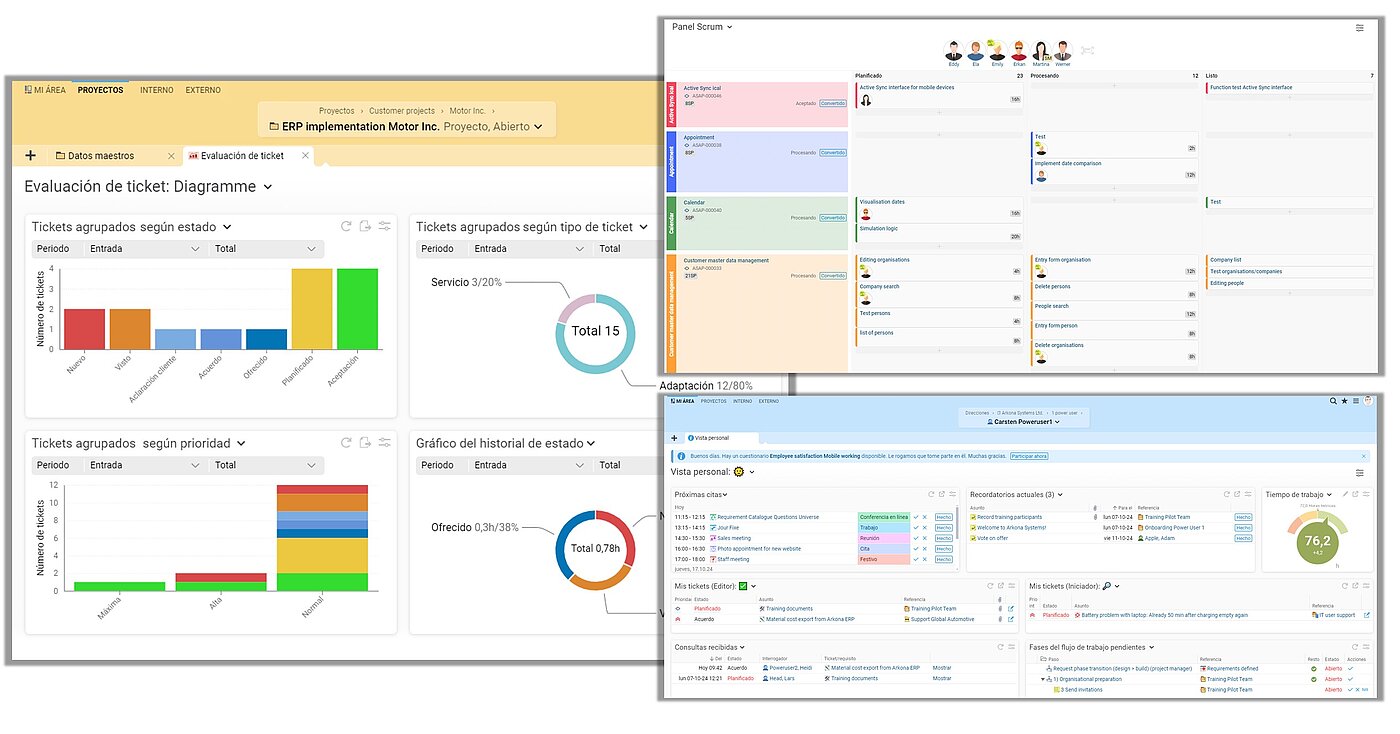The height and width of the screenshot is (734, 1400).
Task: Export the Tickets agrupados según estado chart
Action: pos(365,227)
